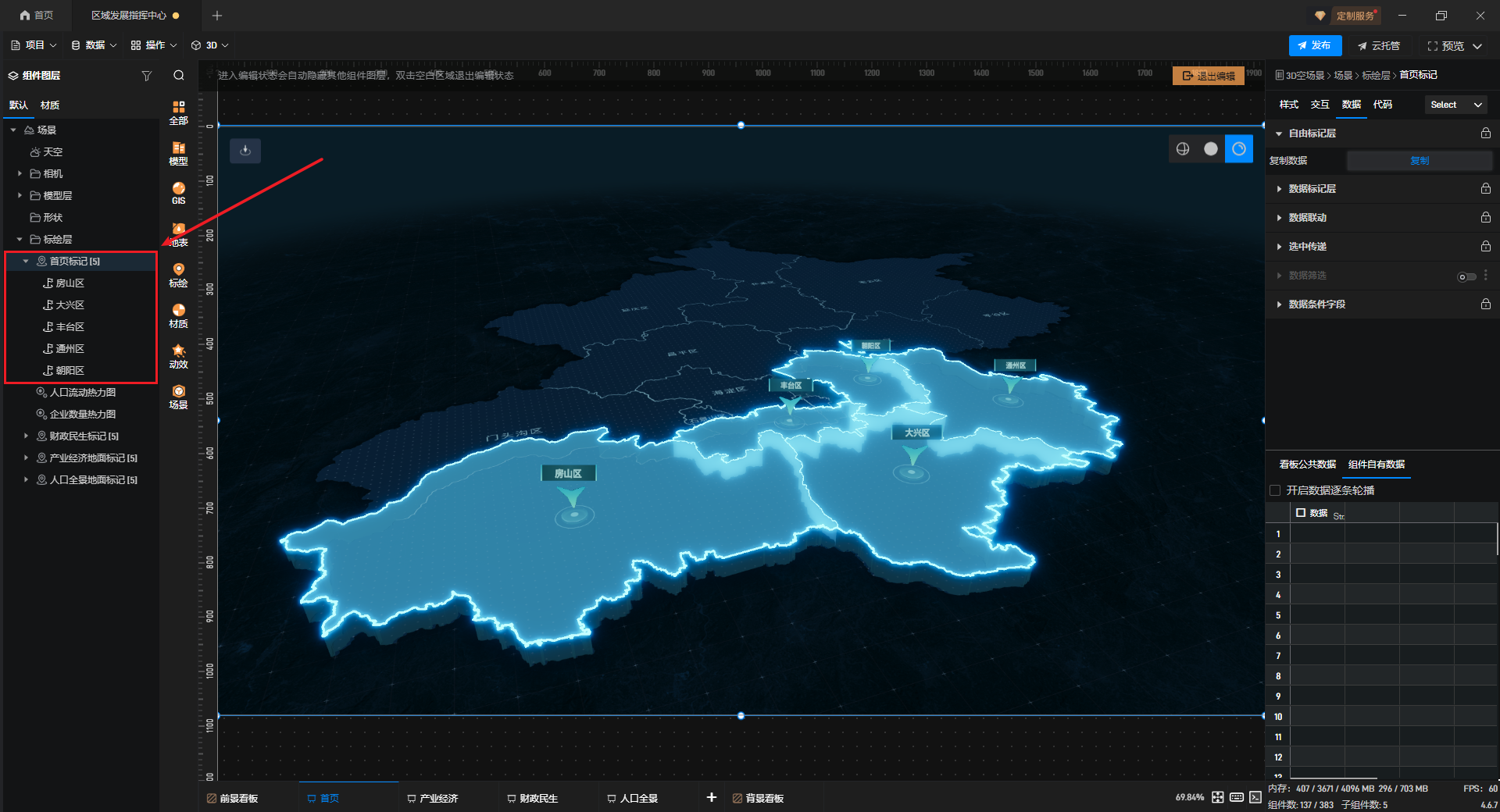Select the solid sphere view mode icon
The image size is (1500, 812).
click(1210, 149)
